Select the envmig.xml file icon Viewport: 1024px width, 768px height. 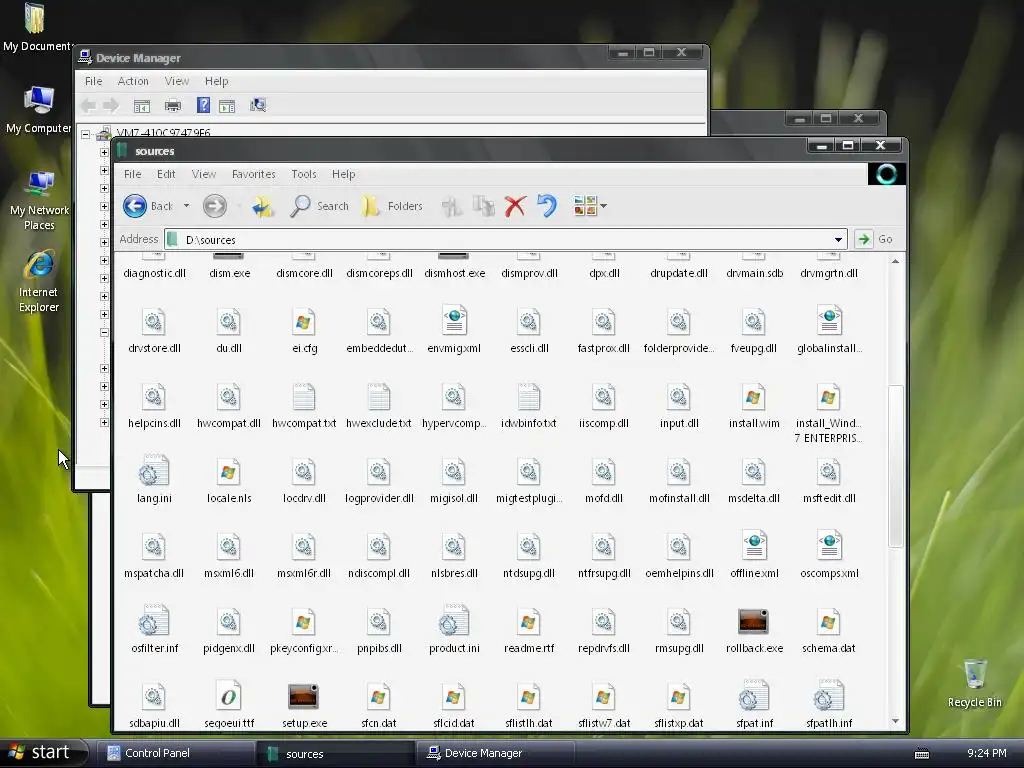click(454, 321)
